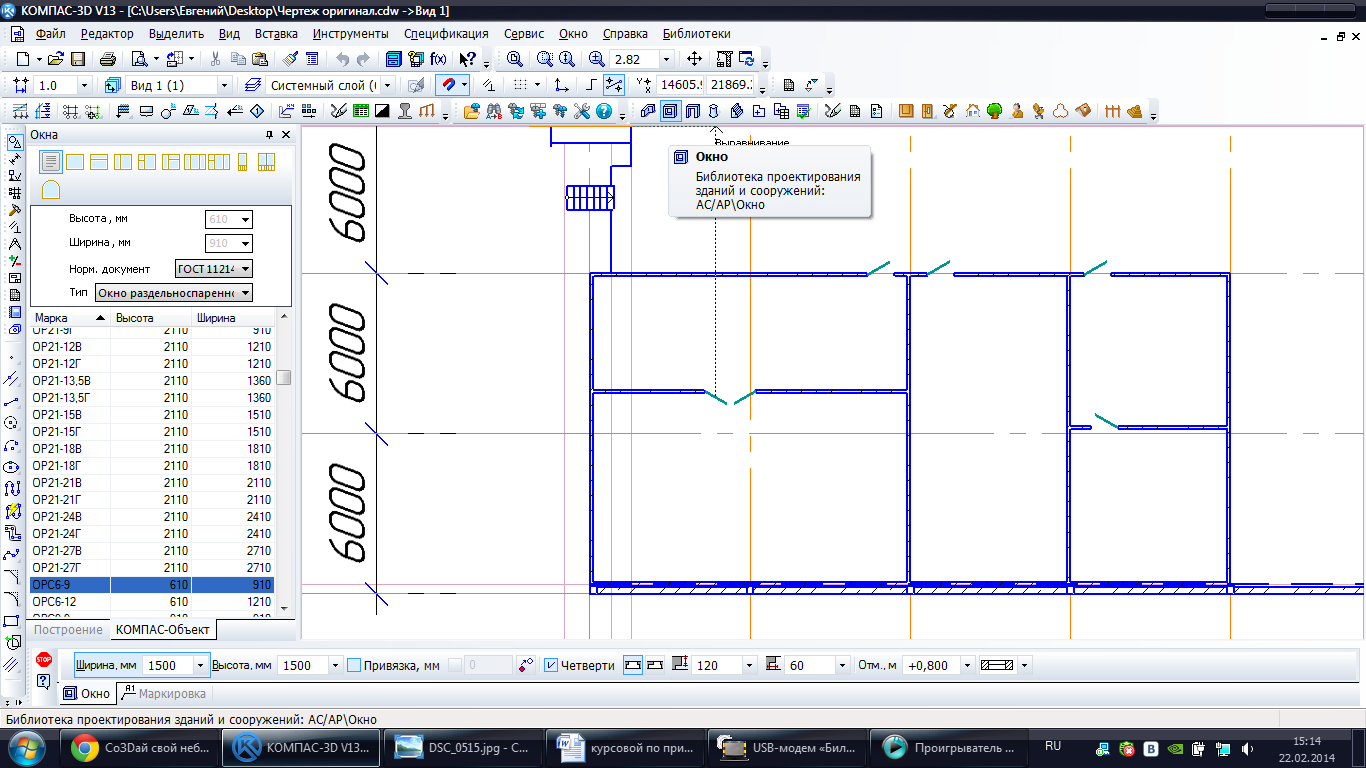Open the Высота, мм 1500 dropdown
This screenshot has width=1366, height=768.
tap(334, 665)
